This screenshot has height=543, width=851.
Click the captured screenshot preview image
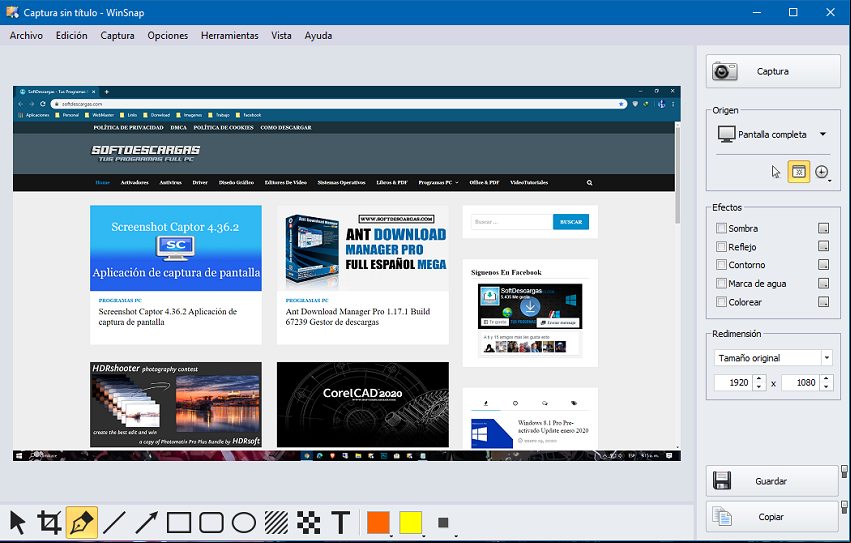347,274
